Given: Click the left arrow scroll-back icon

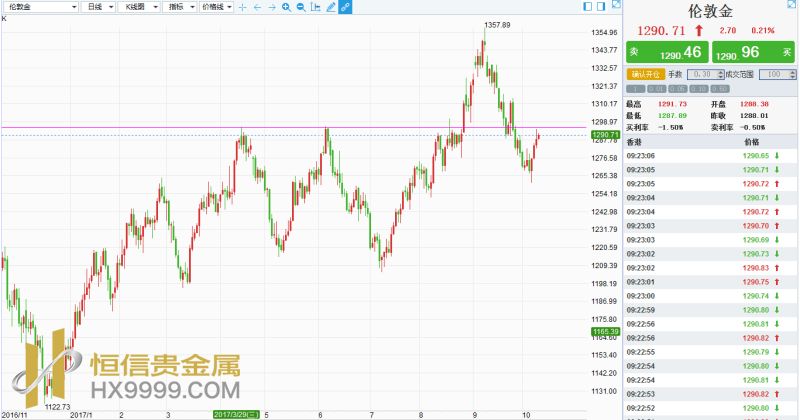Looking at the screenshot, I should tap(258, 7).
